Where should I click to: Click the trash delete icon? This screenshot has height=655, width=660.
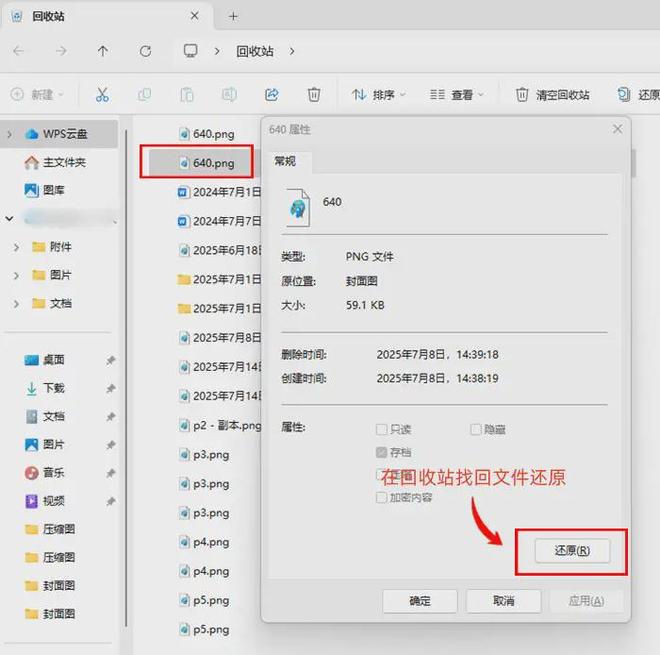[x=314, y=95]
